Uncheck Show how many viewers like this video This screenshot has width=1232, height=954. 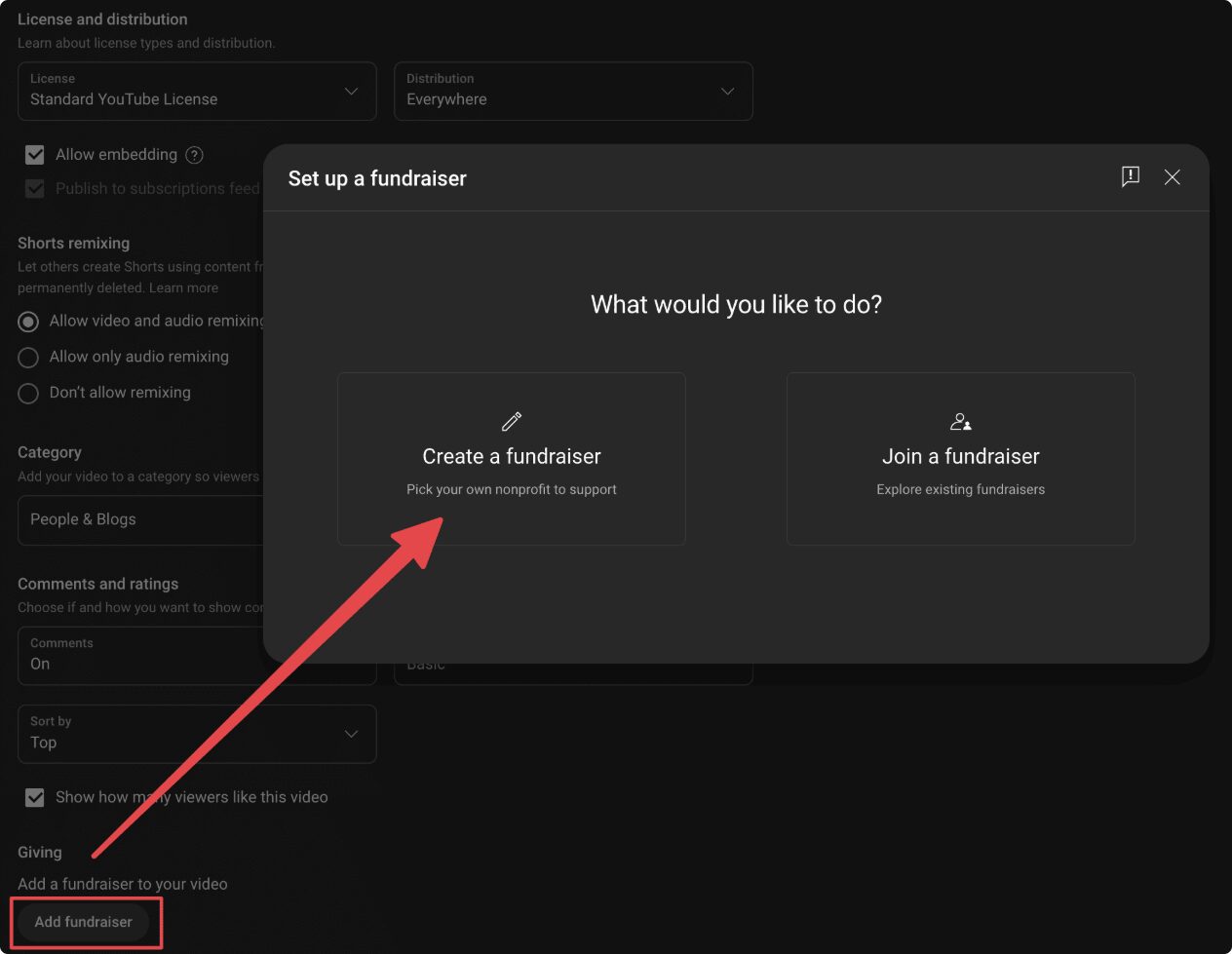click(35, 797)
